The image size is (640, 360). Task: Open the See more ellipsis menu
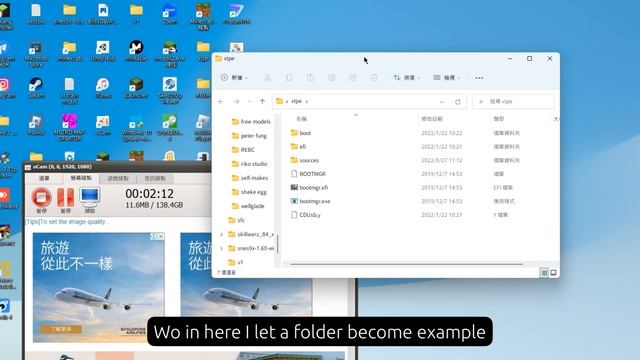(x=479, y=78)
